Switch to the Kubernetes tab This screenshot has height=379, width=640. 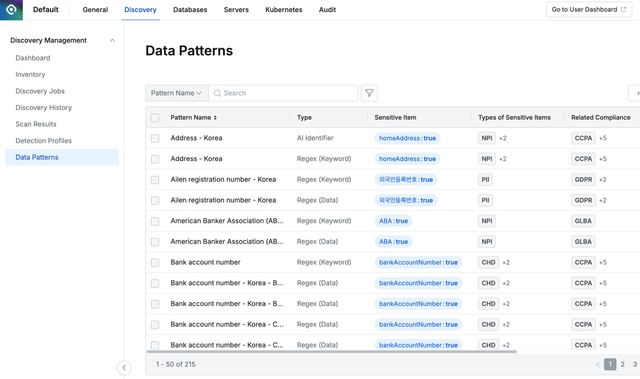click(284, 10)
